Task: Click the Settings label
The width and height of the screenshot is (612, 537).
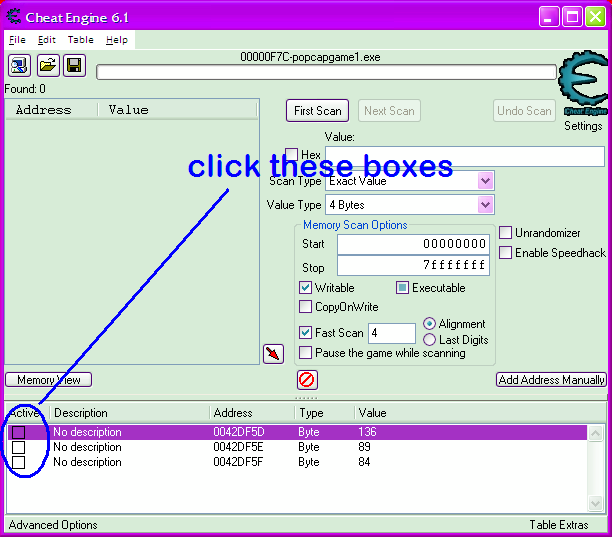Action: [x=583, y=126]
